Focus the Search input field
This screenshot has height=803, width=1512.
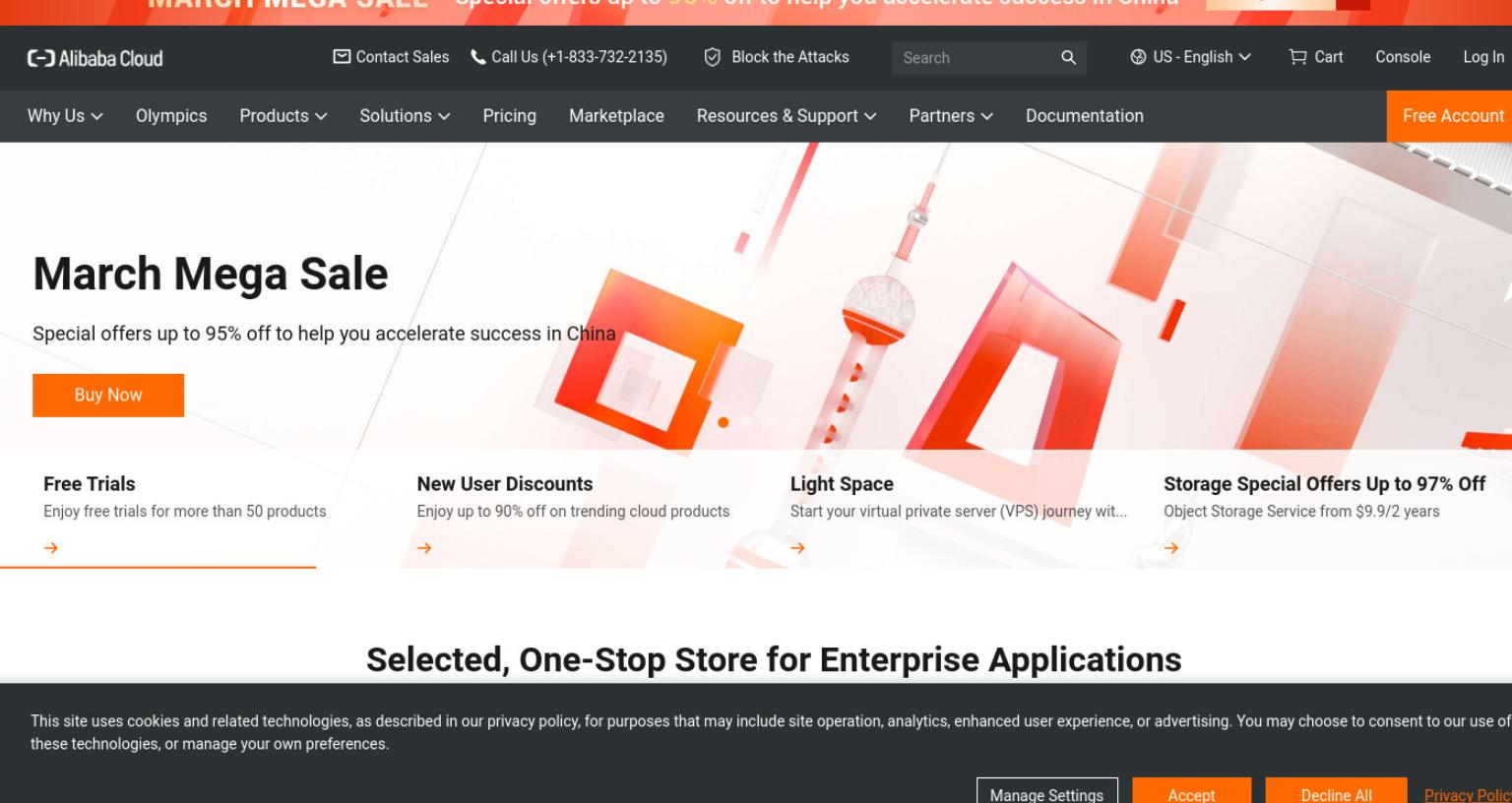(975, 58)
